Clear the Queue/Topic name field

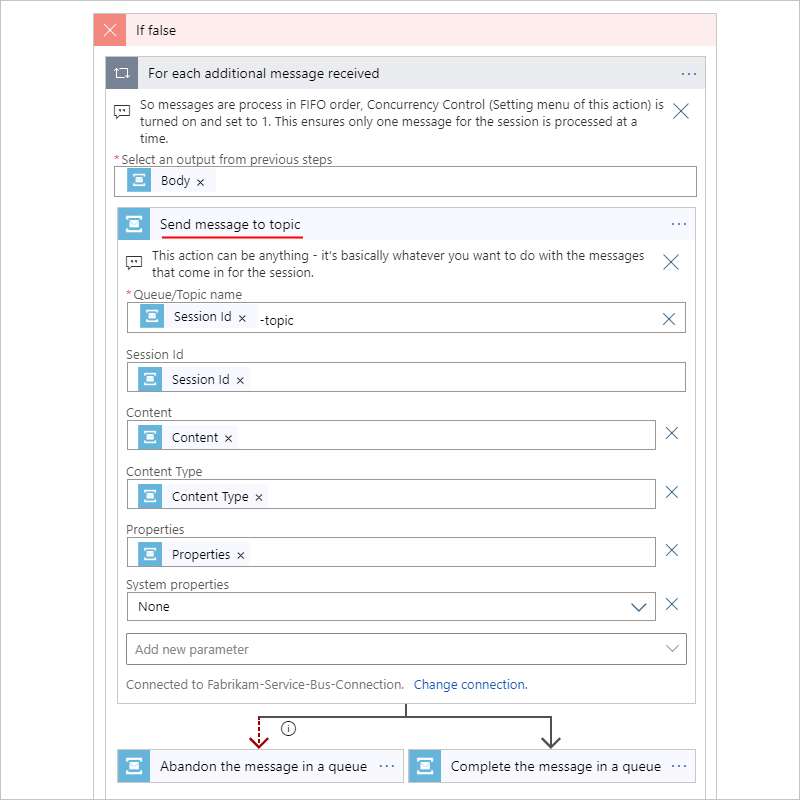tap(668, 319)
